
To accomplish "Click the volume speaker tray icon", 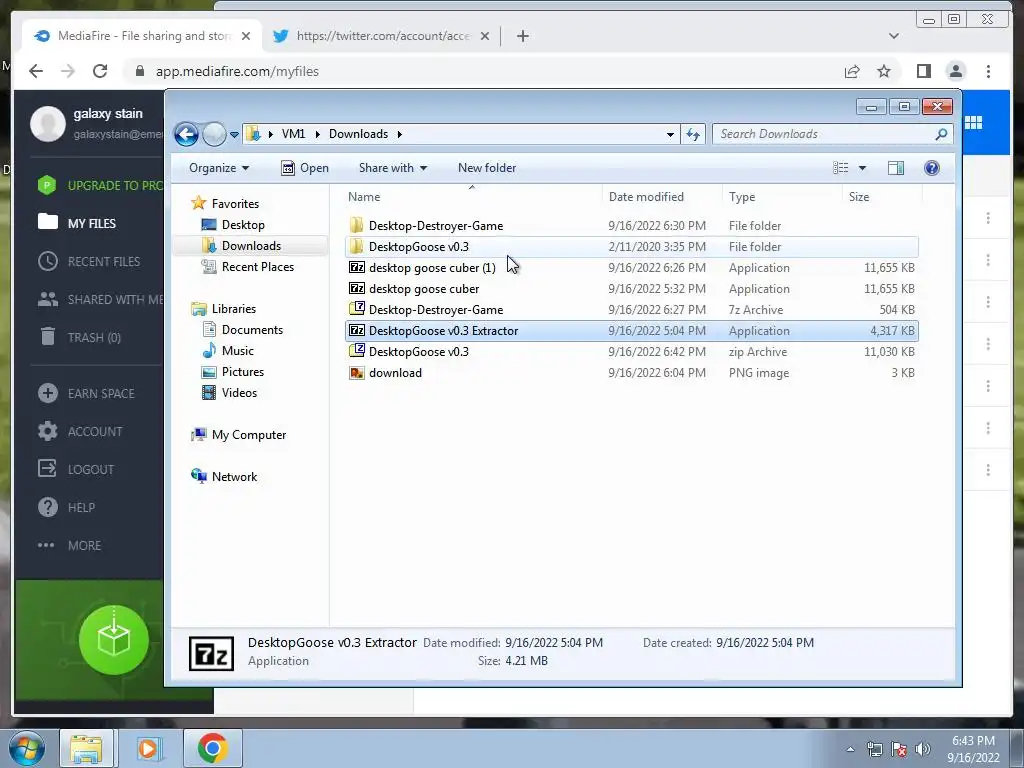I will coord(923,750).
